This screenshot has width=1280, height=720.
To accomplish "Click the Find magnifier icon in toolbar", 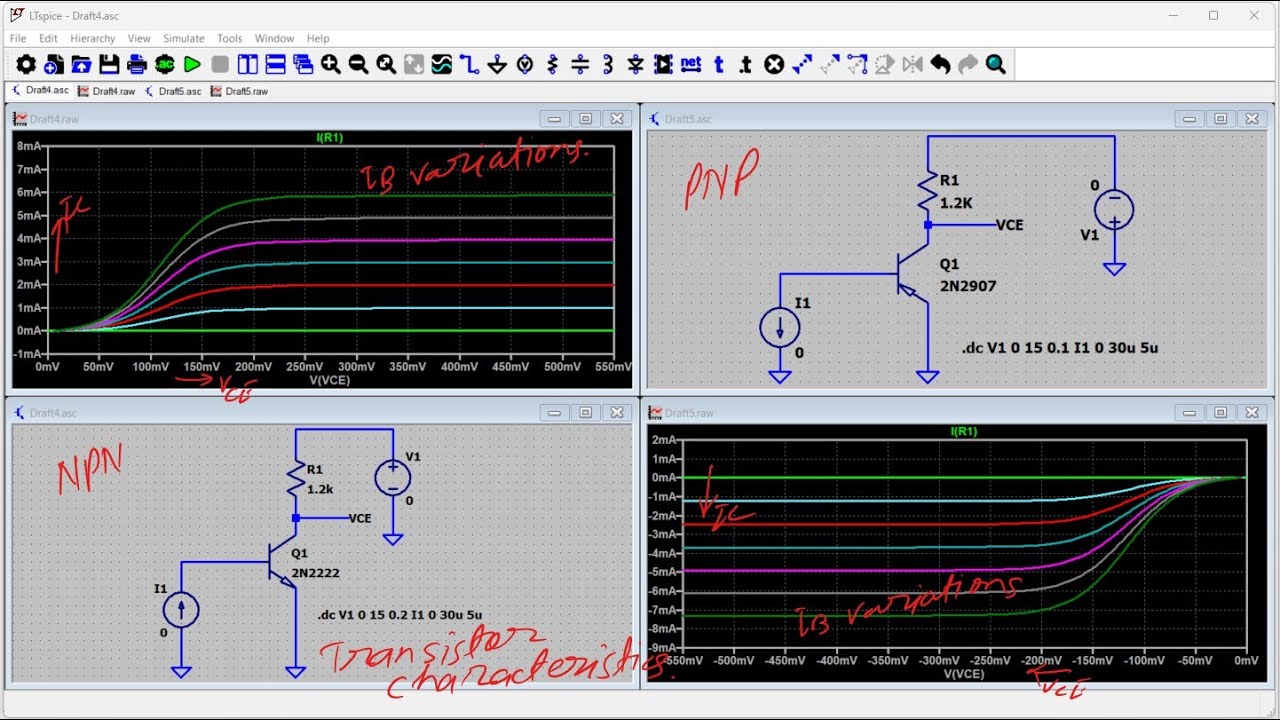I will tap(995, 64).
